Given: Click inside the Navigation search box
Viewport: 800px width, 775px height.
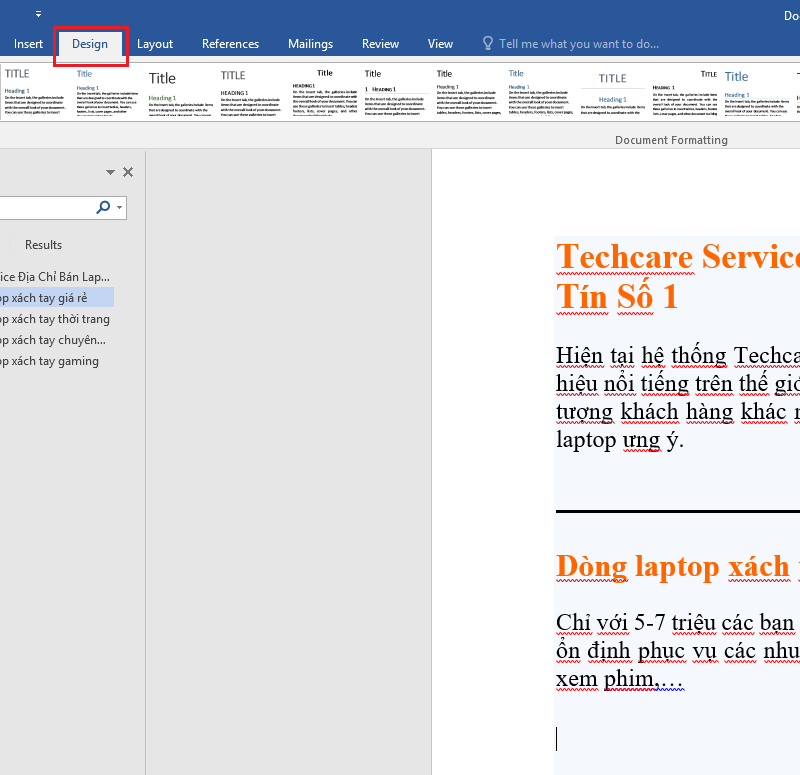Looking at the screenshot, I should pos(45,208).
